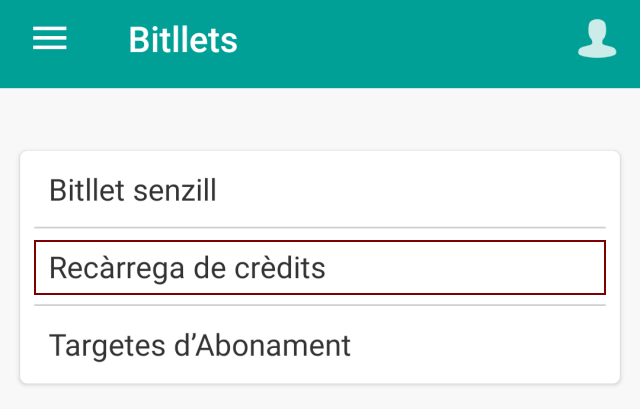The image size is (640, 409).
Task: Select the last item in tickets list
Action: point(319,346)
